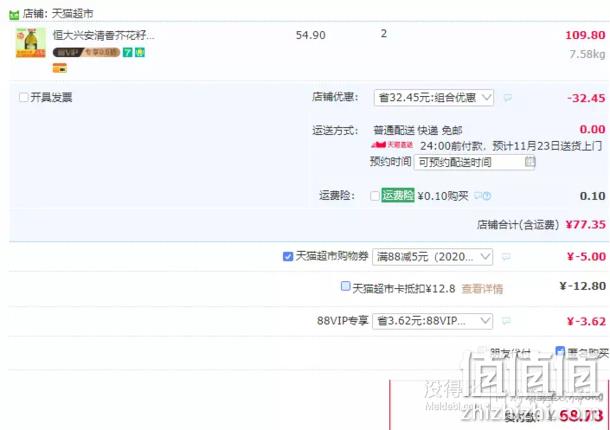The height and width of the screenshot is (430, 610).
Task: Click the green 7-day return icon
Action: [x=128, y=52]
